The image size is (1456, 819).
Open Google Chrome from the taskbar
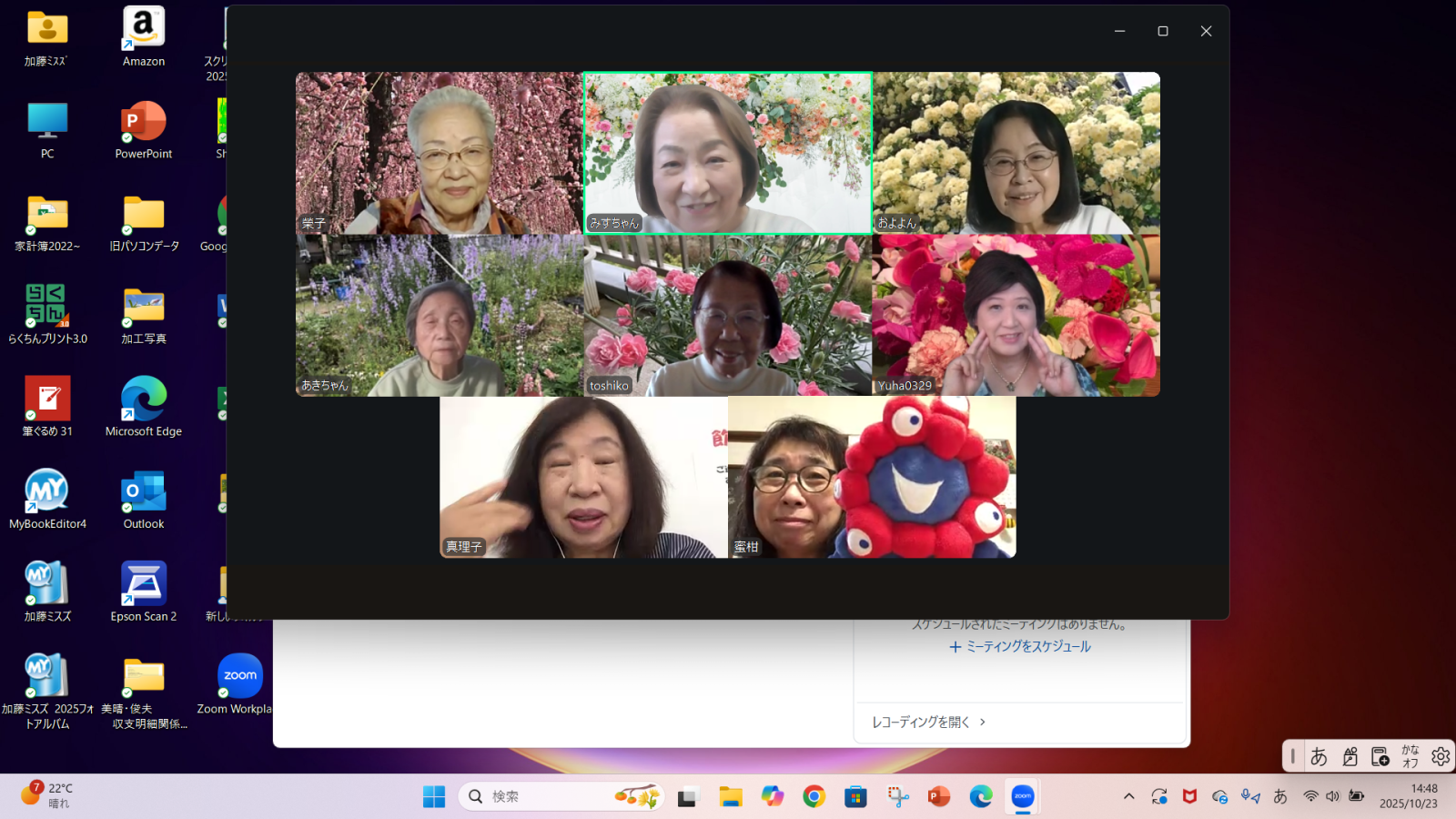pos(814,796)
